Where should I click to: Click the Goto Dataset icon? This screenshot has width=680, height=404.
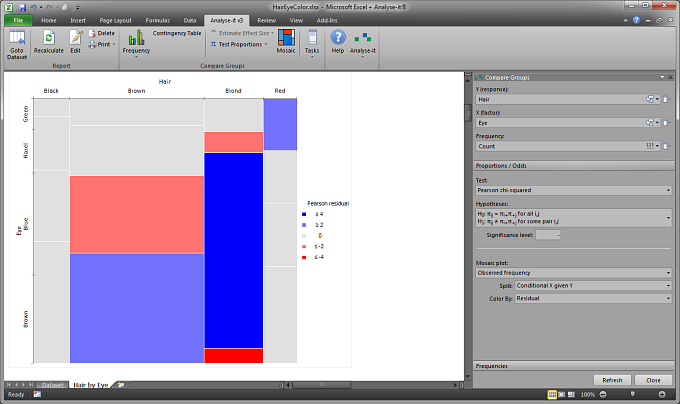[x=17, y=44]
